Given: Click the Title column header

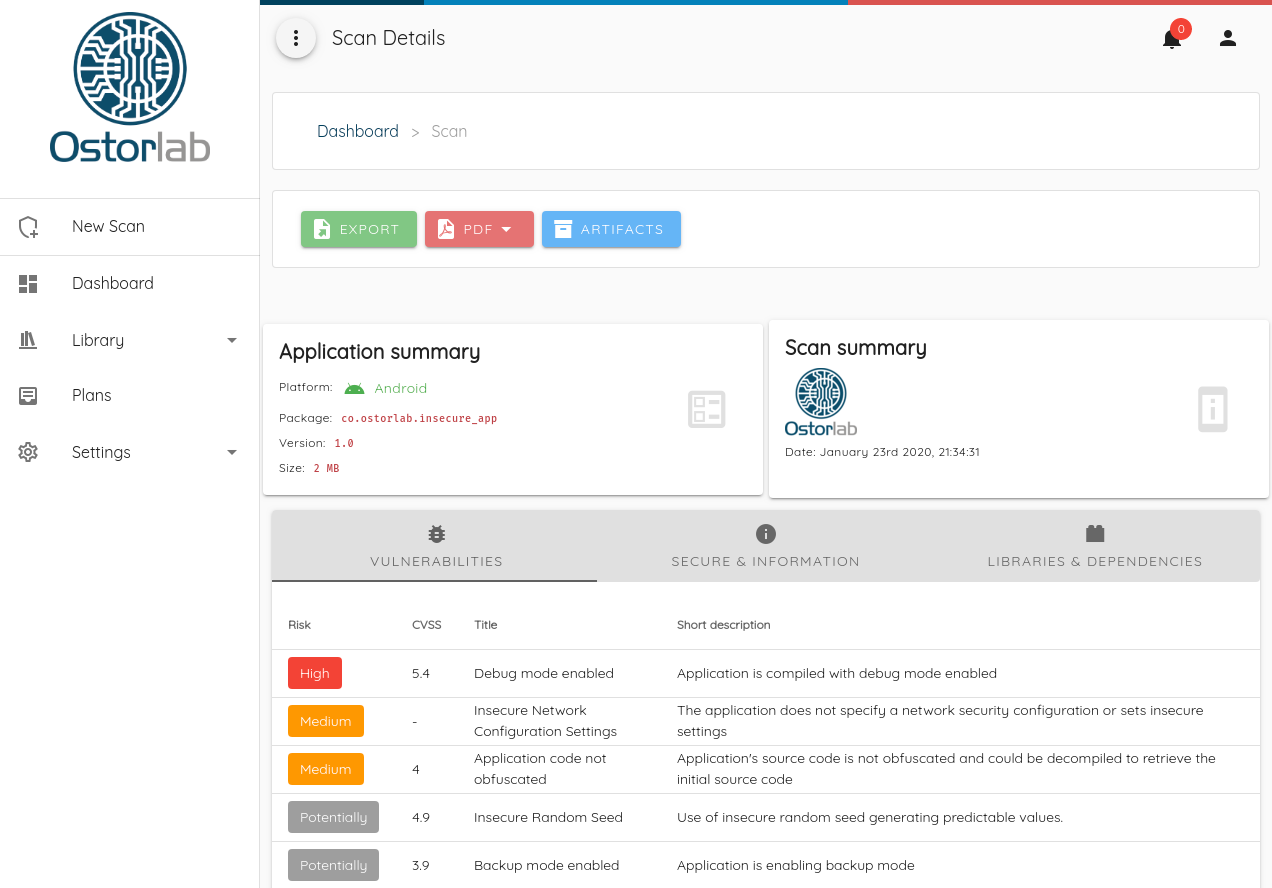Looking at the screenshot, I should click(x=485, y=625).
